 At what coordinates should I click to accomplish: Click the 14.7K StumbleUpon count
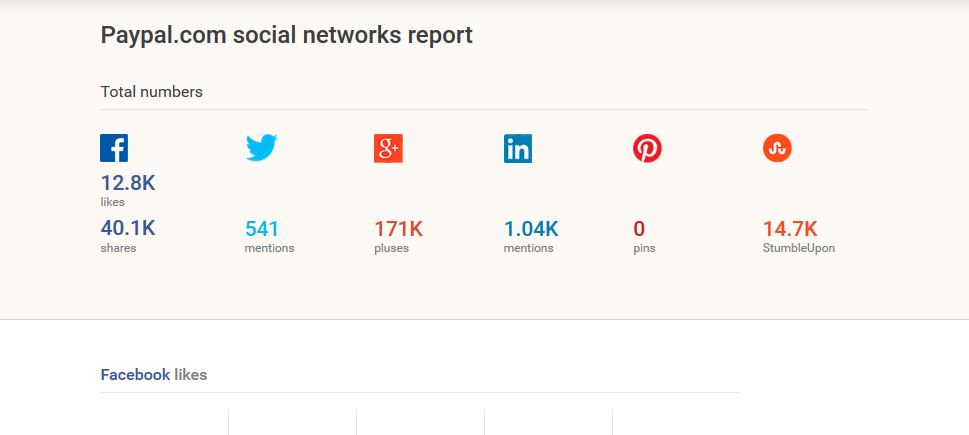[790, 229]
